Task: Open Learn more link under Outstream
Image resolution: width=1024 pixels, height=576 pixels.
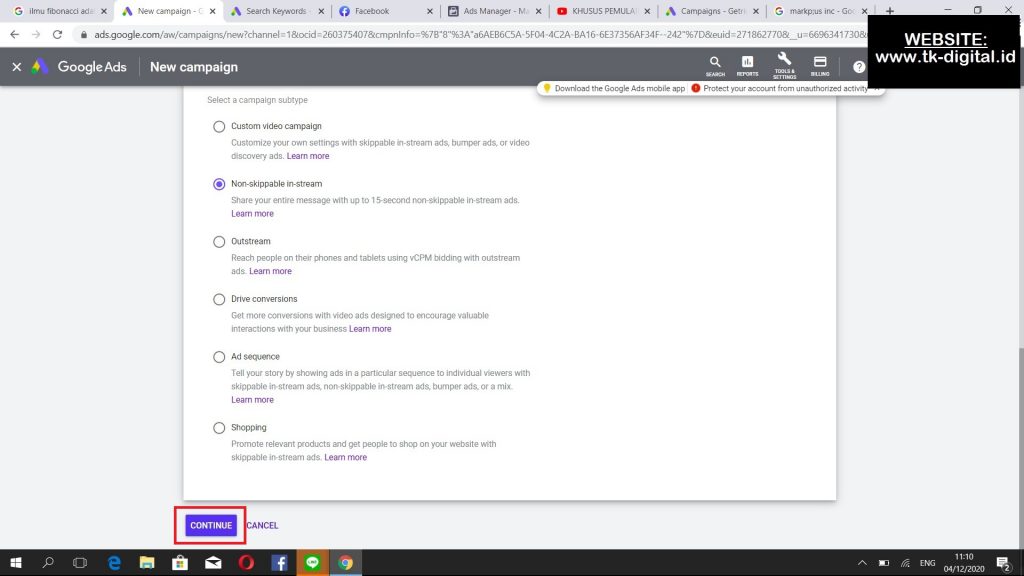Action: (270, 271)
